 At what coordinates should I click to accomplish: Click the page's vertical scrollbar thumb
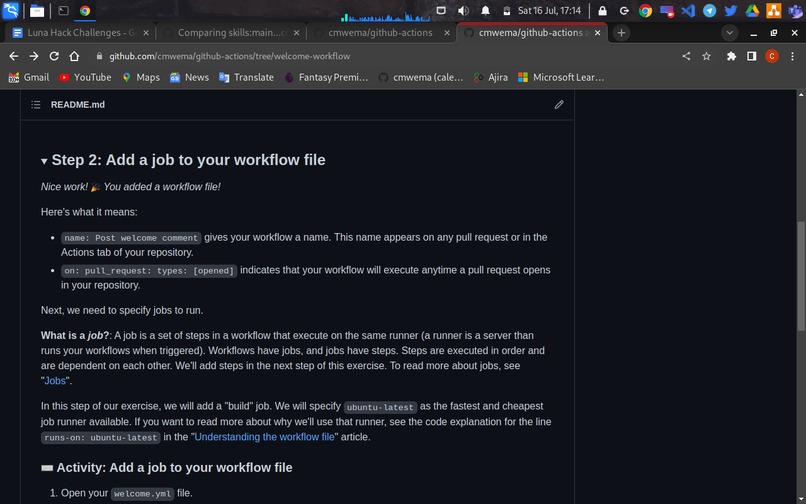[800, 276]
